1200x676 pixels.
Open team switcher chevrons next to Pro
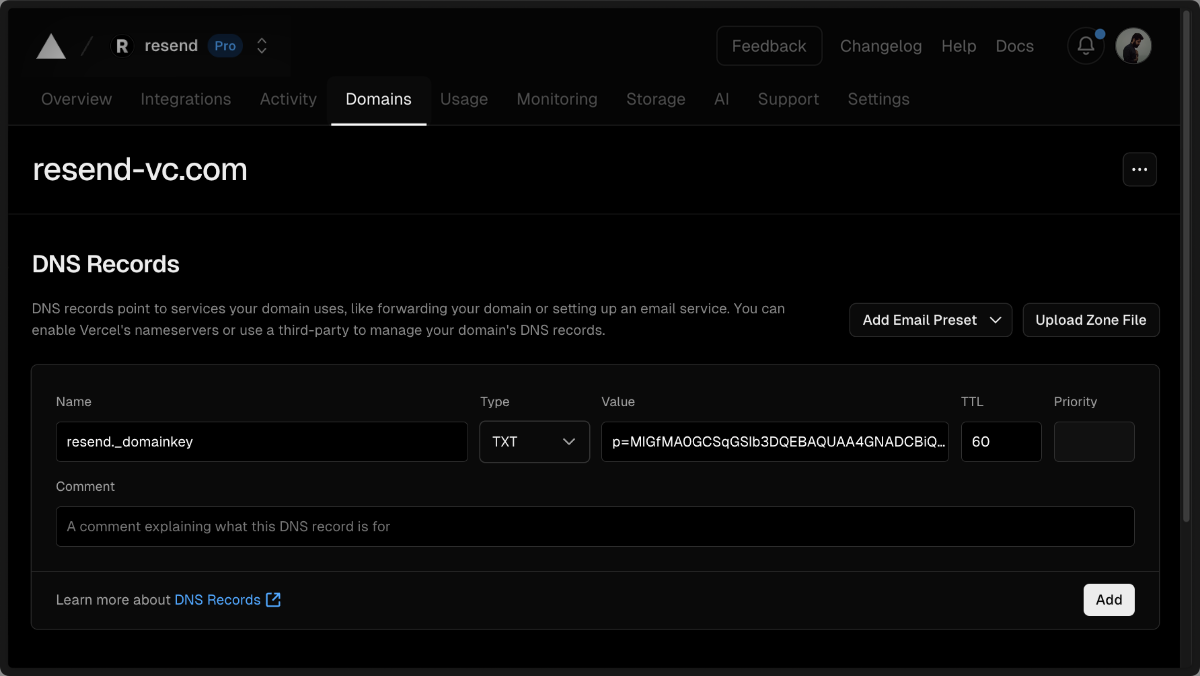pyautogui.click(x=262, y=46)
